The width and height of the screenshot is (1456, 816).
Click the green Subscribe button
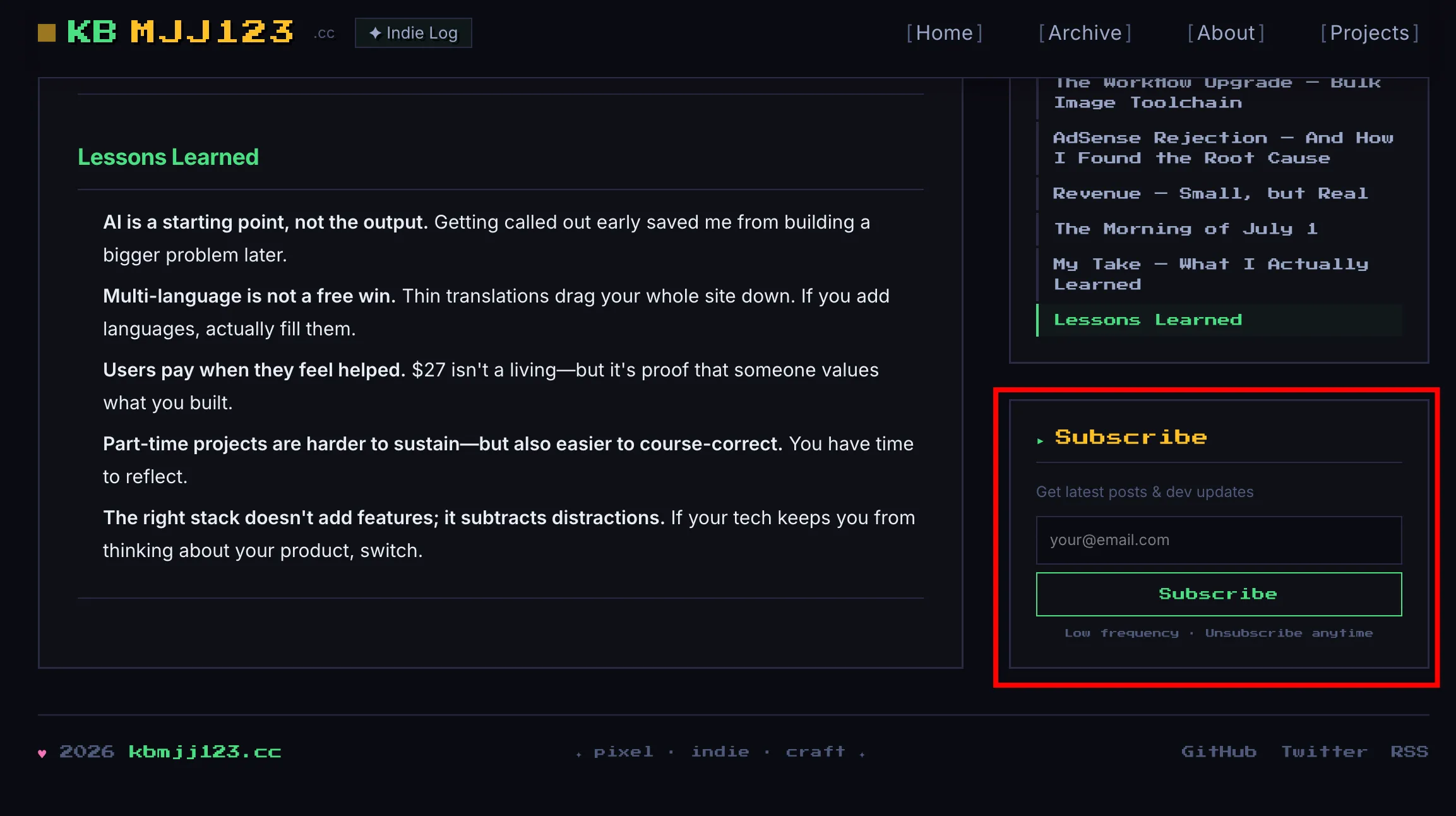[1219, 594]
